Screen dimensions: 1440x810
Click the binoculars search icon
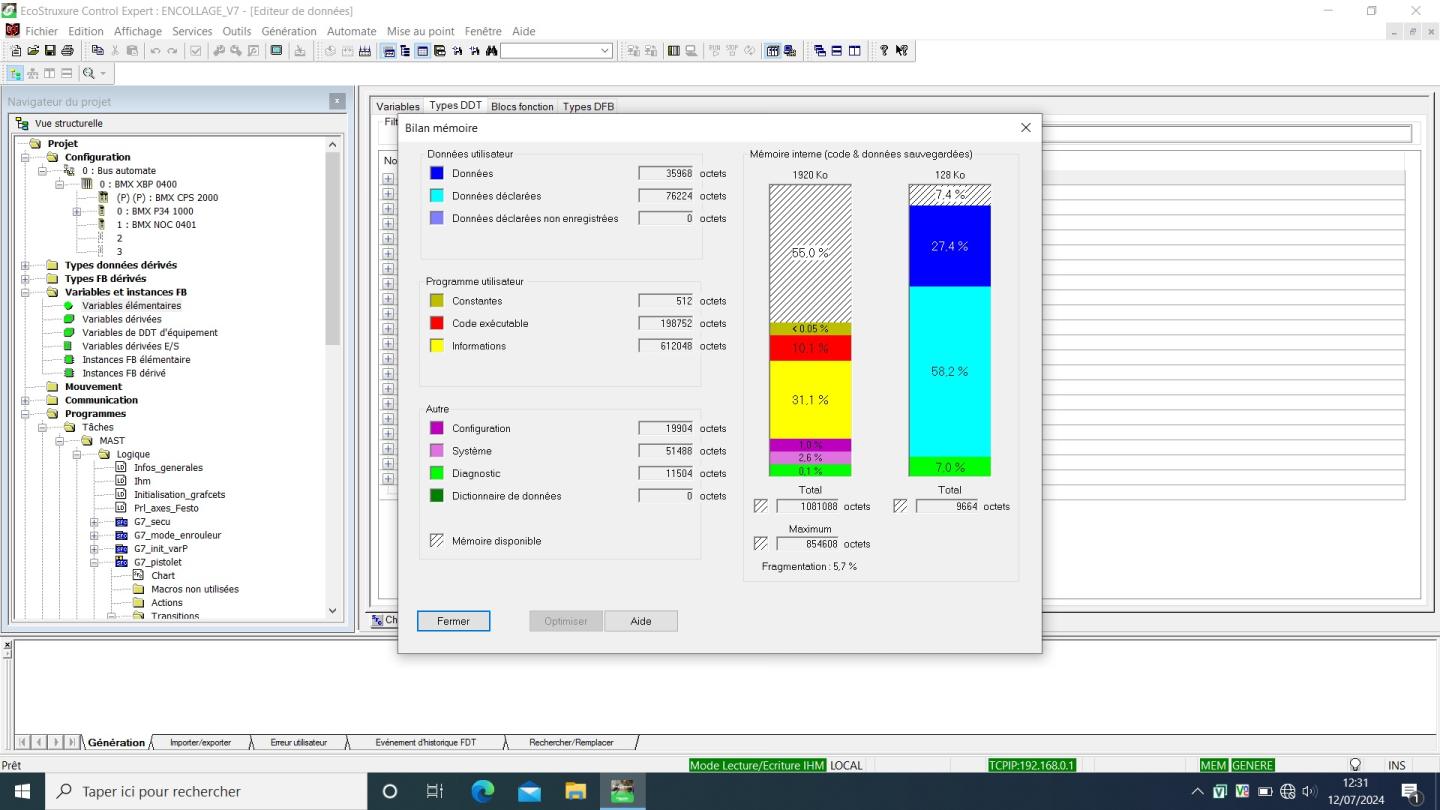[491, 51]
